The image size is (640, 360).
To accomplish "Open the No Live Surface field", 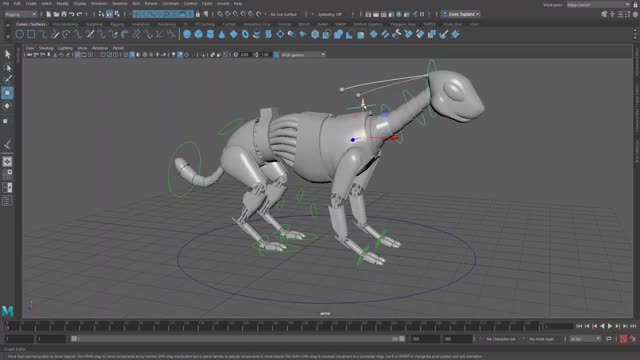I will (284, 14).
